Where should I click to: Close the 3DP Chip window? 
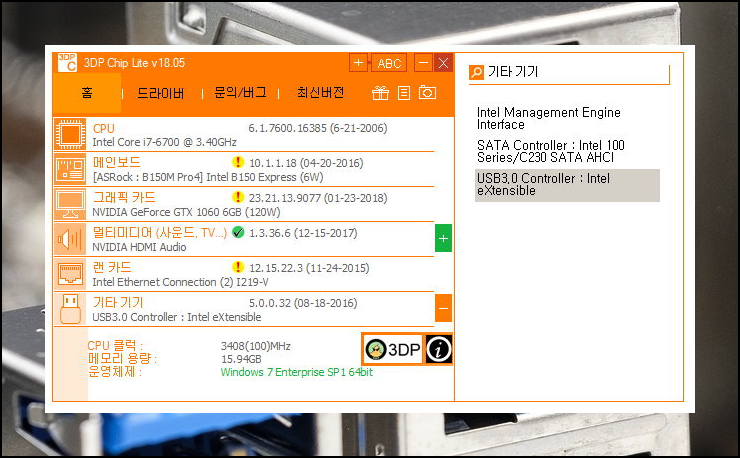tap(443, 63)
